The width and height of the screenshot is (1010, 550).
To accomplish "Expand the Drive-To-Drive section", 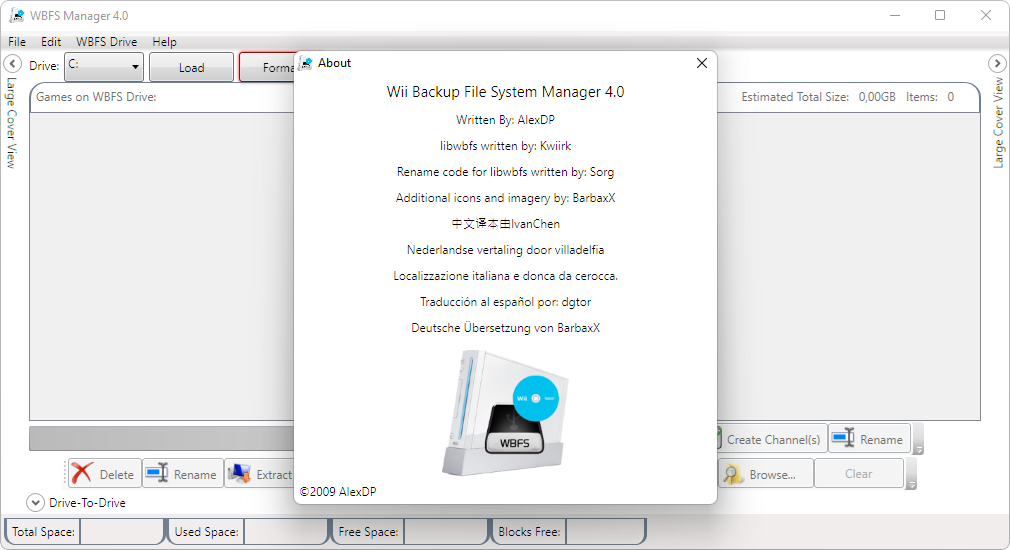I will (35, 503).
